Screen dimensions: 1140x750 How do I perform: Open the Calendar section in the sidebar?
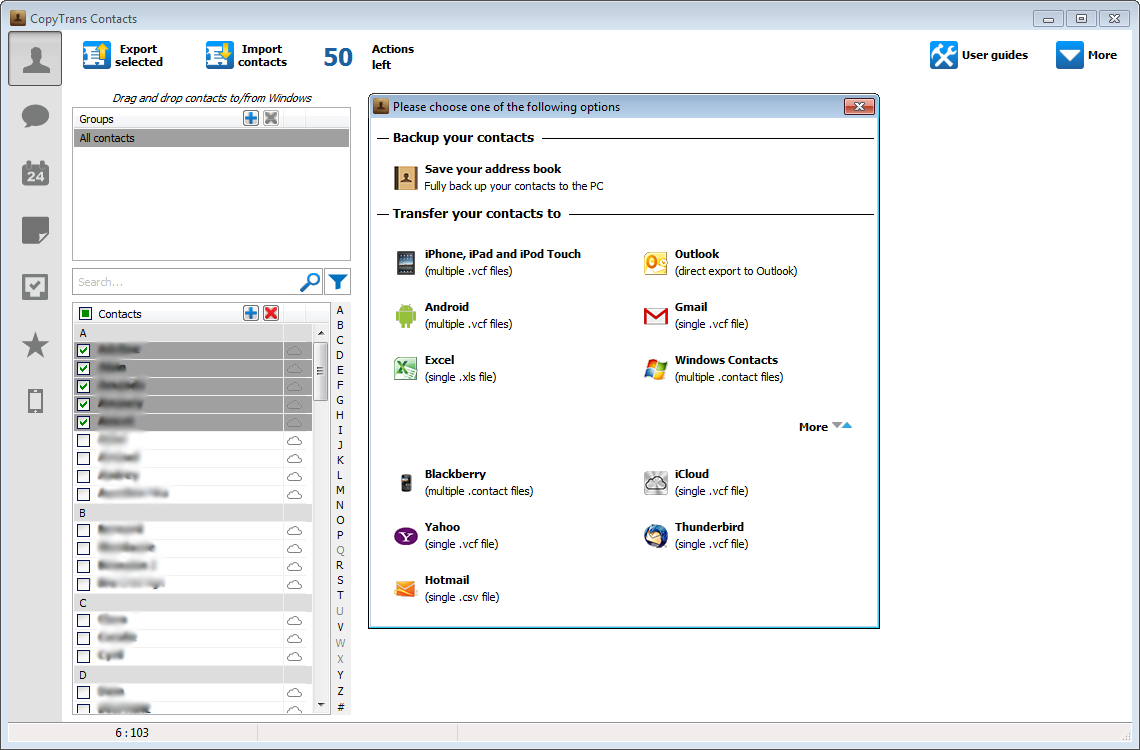coord(34,173)
